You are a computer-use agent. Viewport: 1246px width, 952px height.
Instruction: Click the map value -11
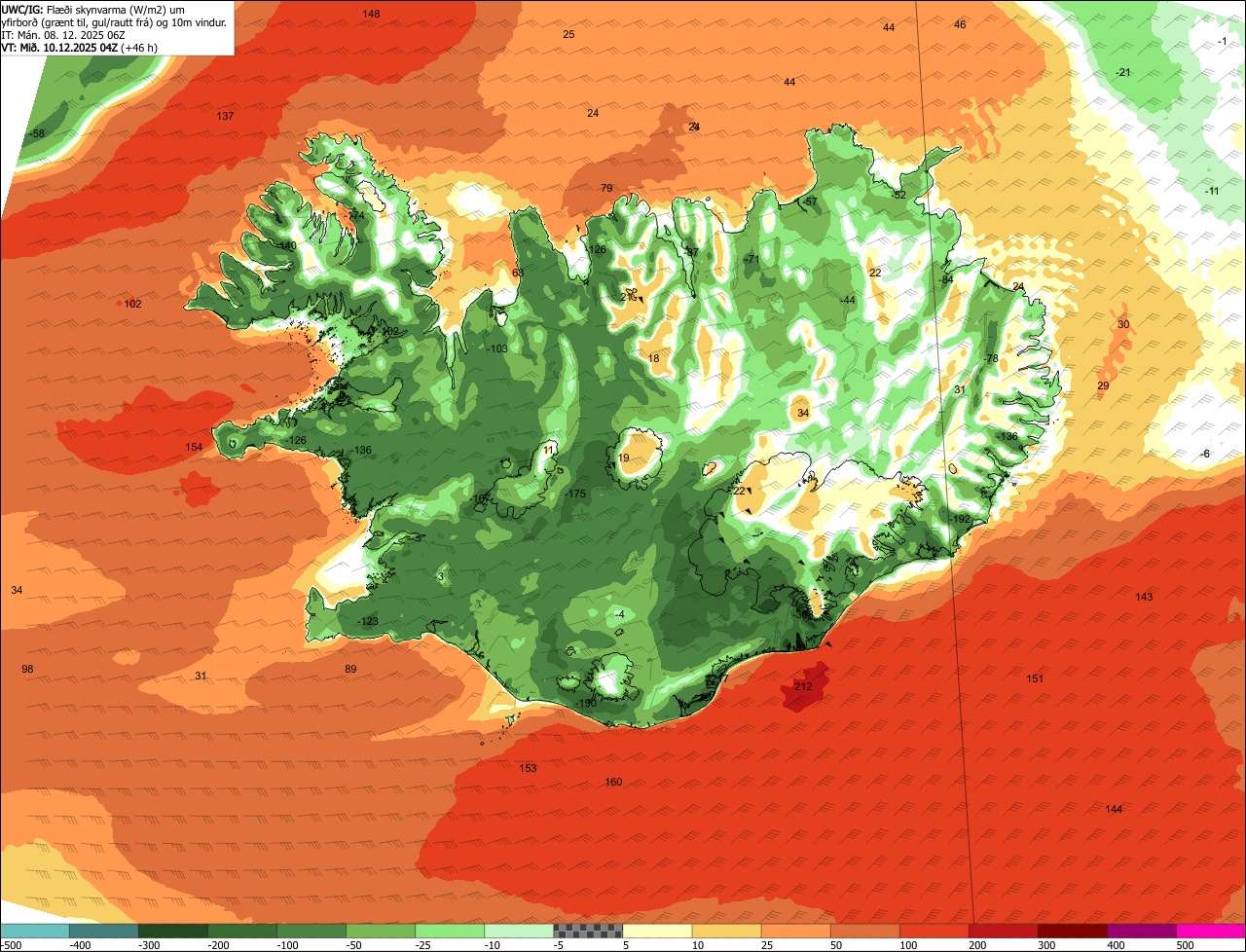1211,191
